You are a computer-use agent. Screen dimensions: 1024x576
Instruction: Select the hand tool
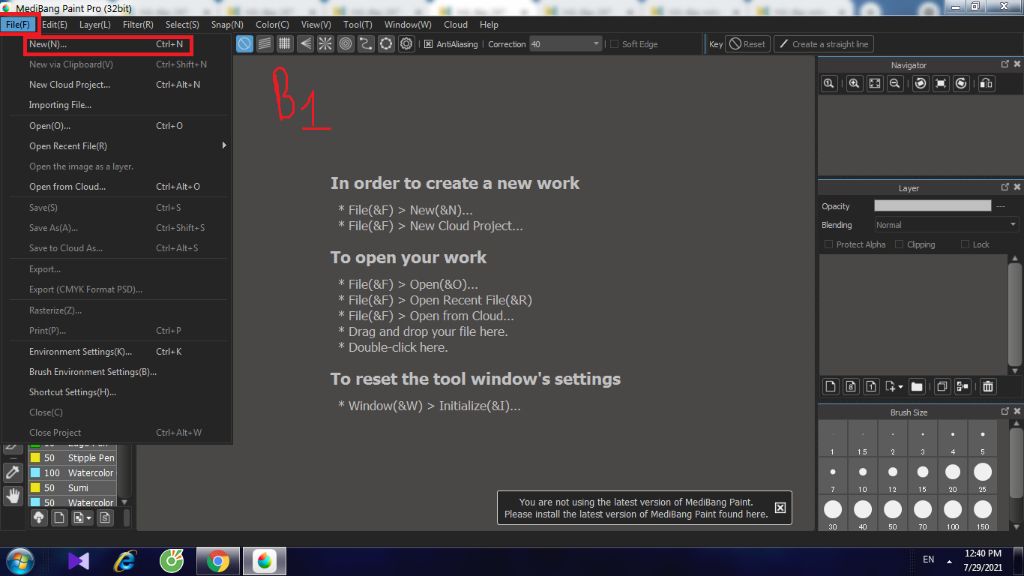point(12,496)
